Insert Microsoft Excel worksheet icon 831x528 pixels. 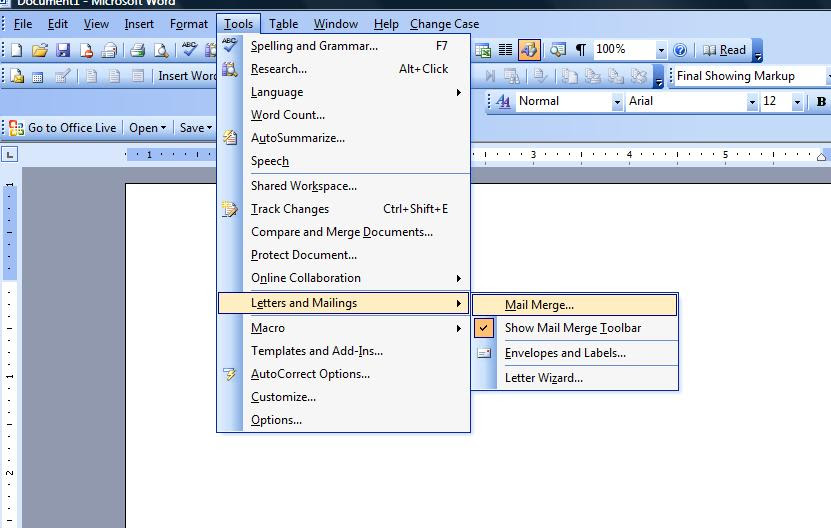point(483,50)
